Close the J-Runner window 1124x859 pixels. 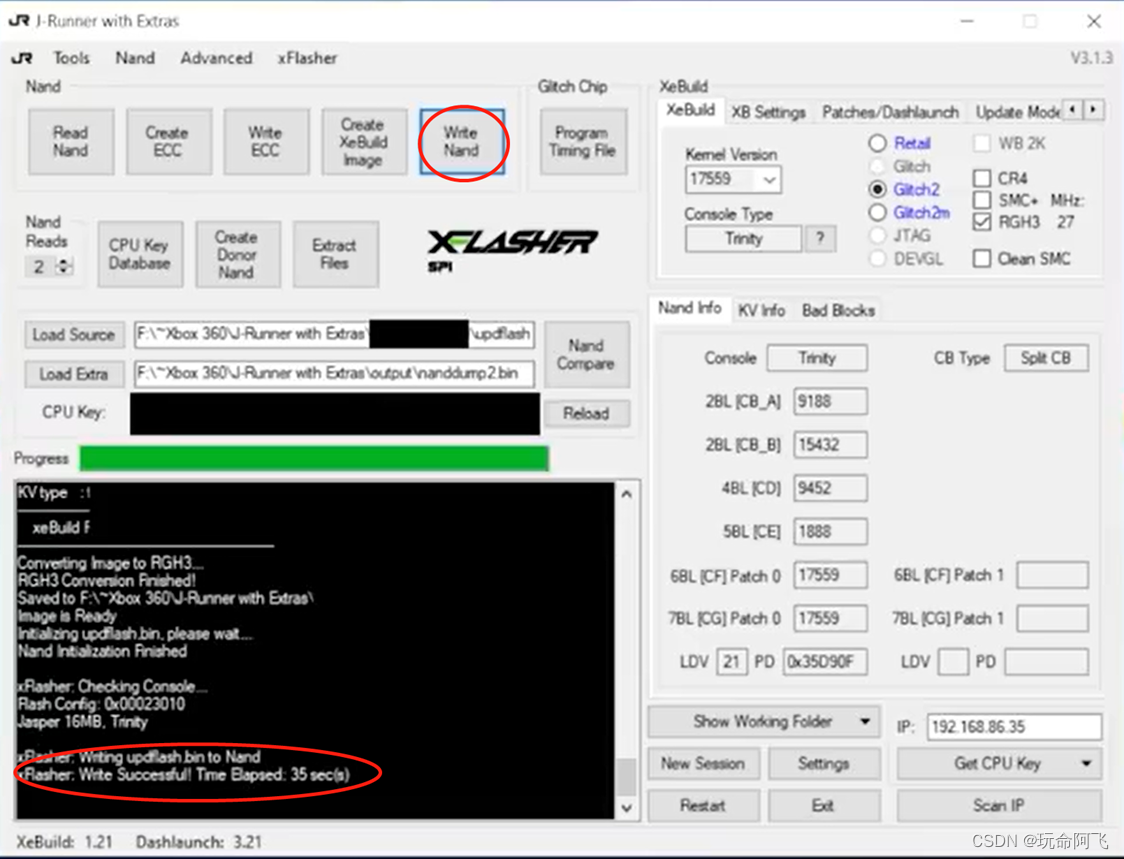tap(1093, 22)
